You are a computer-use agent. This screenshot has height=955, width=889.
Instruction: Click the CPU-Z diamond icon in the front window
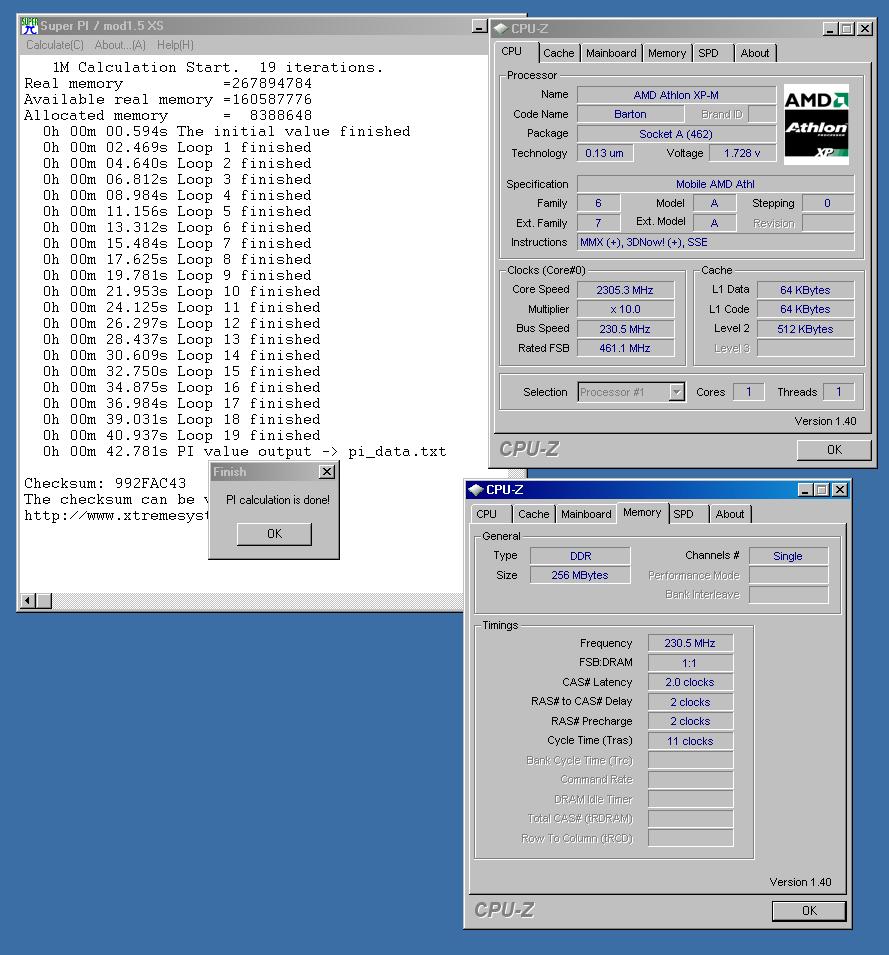pyautogui.click(x=476, y=490)
